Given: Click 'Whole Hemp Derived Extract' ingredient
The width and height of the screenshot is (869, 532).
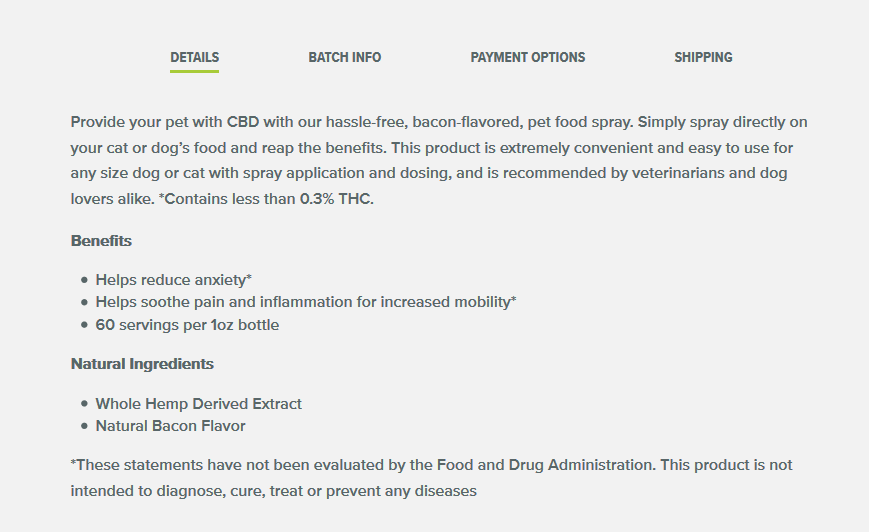Looking at the screenshot, I should click(x=198, y=404).
